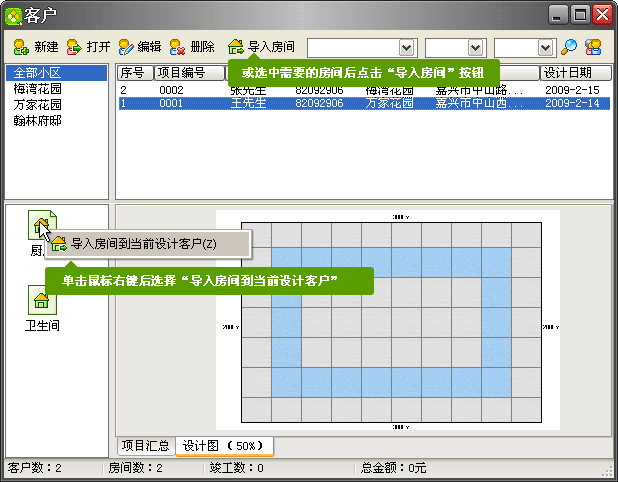Click the magnifier search icon
Image resolution: width=618 pixels, height=482 pixels.
click(569, 47)
